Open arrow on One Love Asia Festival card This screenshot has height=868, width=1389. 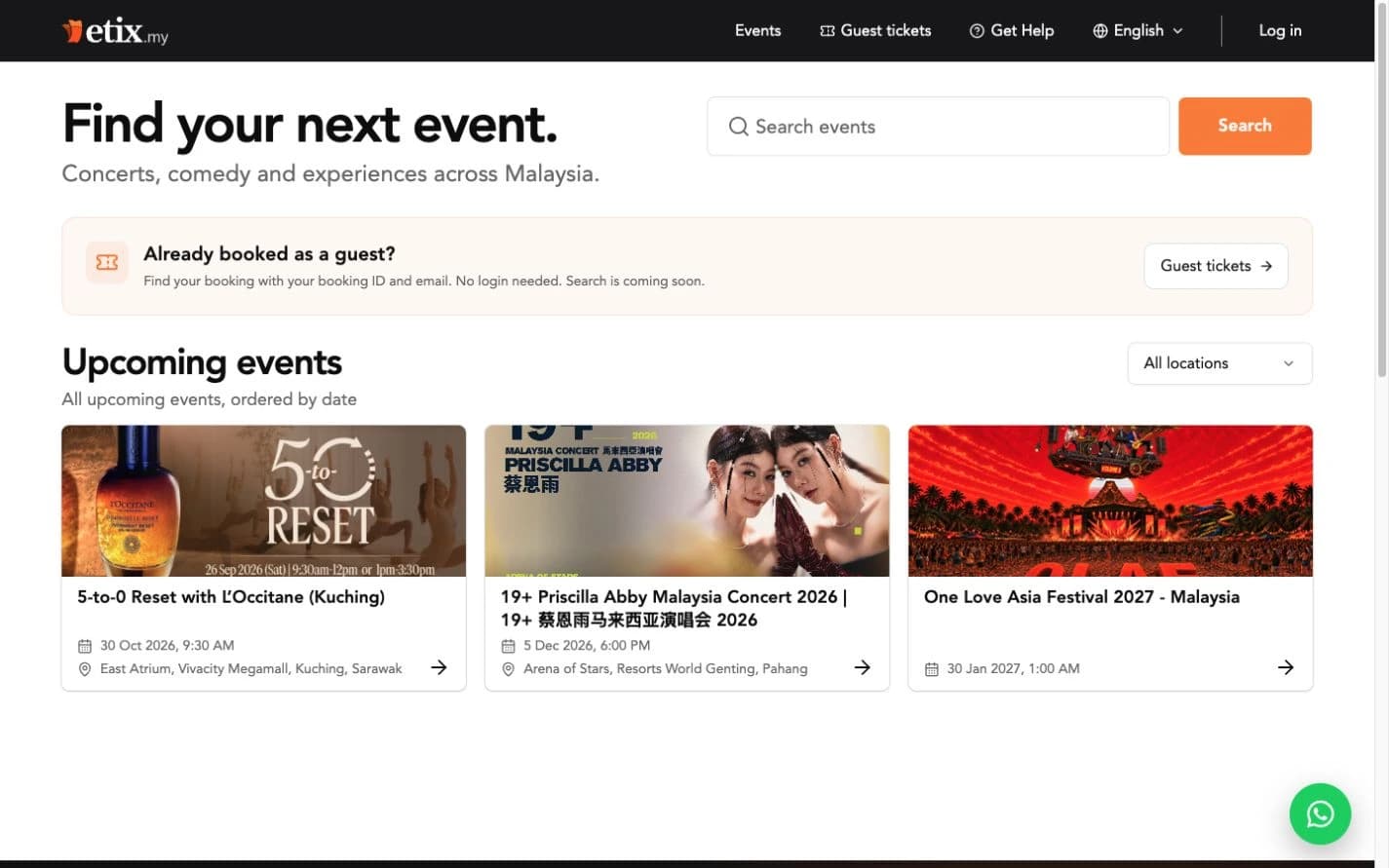click(x=1286, y=667)
